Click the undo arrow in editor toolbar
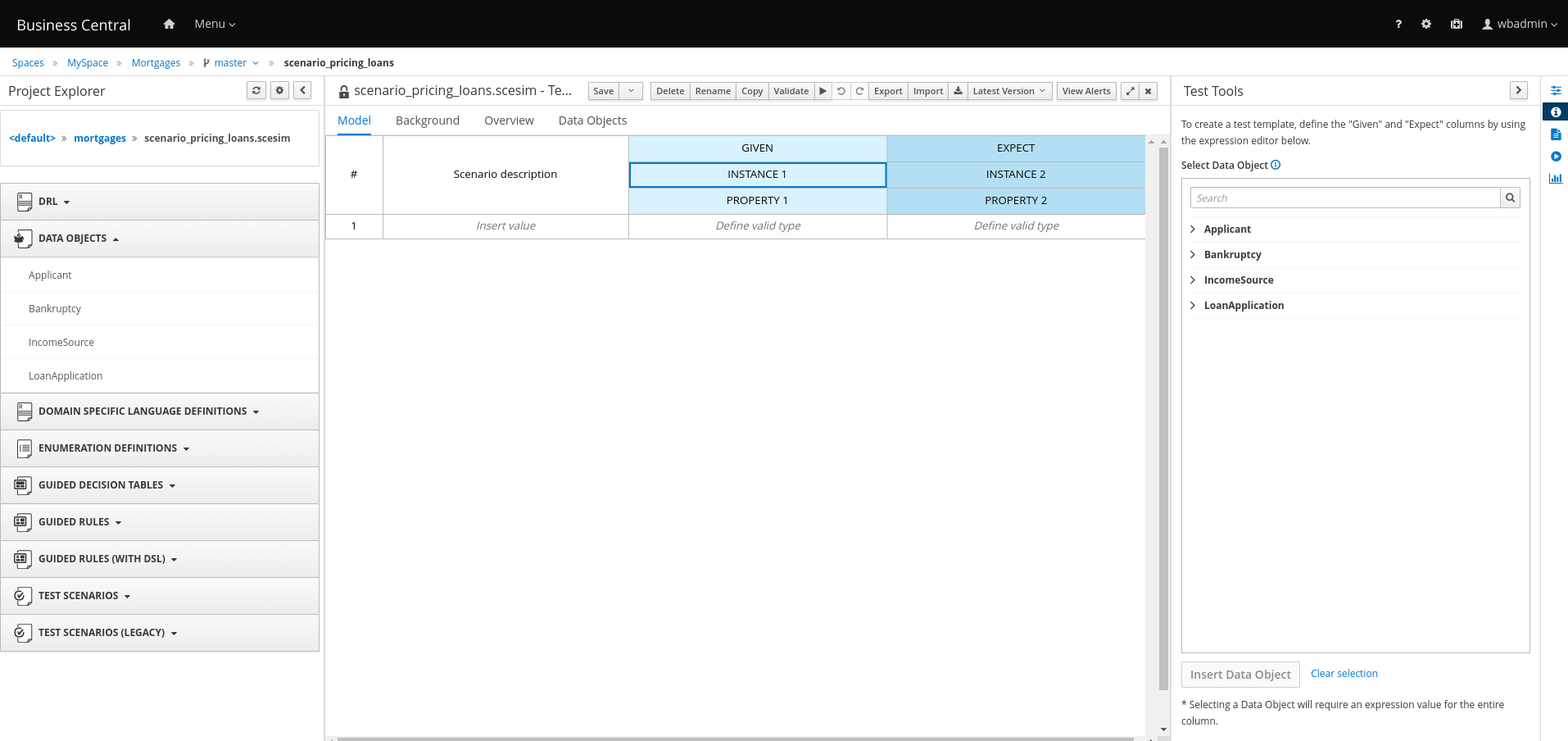This screenshot has width=1568, height=741. [x=841, y=91]
